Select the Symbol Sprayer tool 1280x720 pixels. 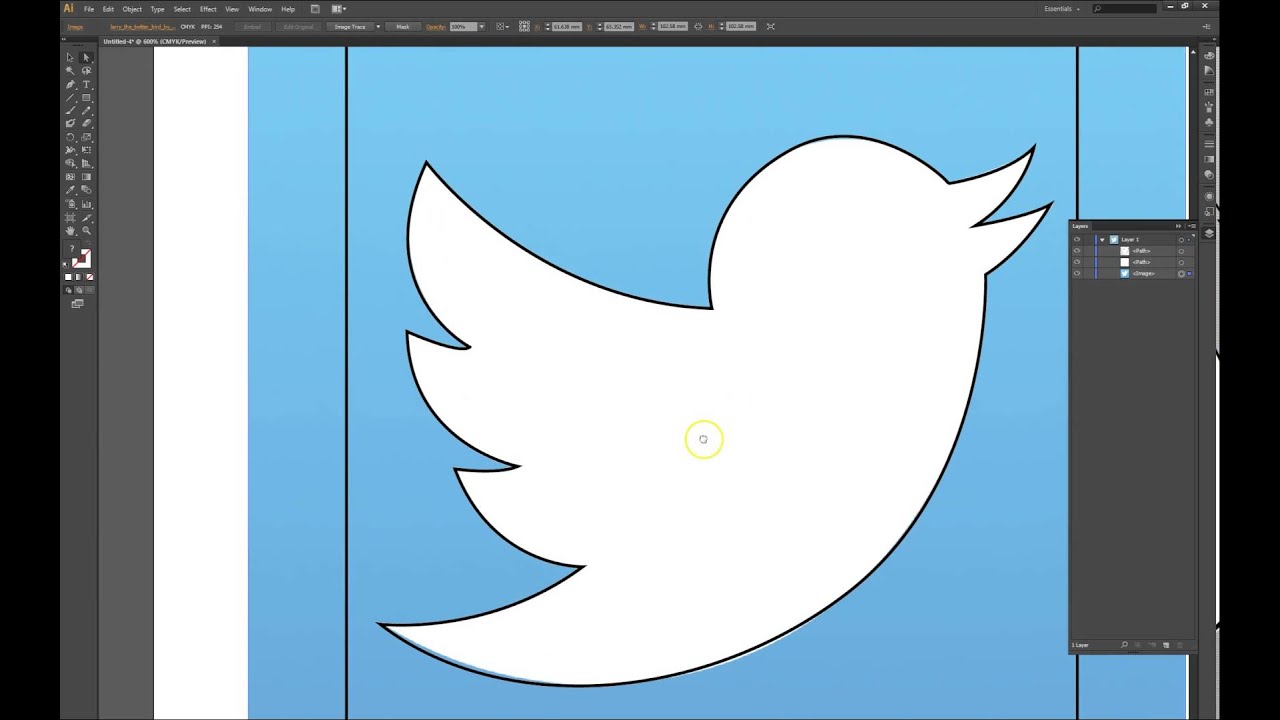tap(70, 204)
